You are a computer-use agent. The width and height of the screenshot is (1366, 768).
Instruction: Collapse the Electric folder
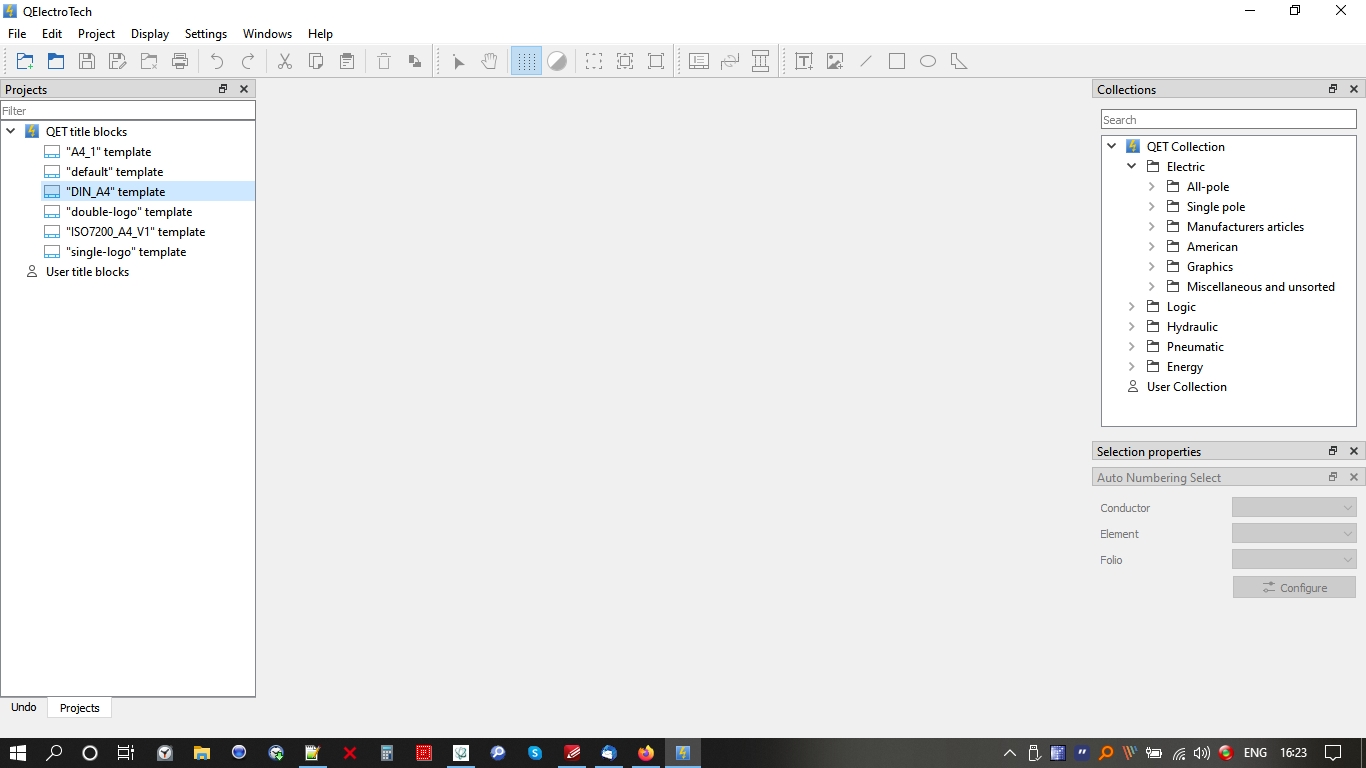(x=1132, y=166)
